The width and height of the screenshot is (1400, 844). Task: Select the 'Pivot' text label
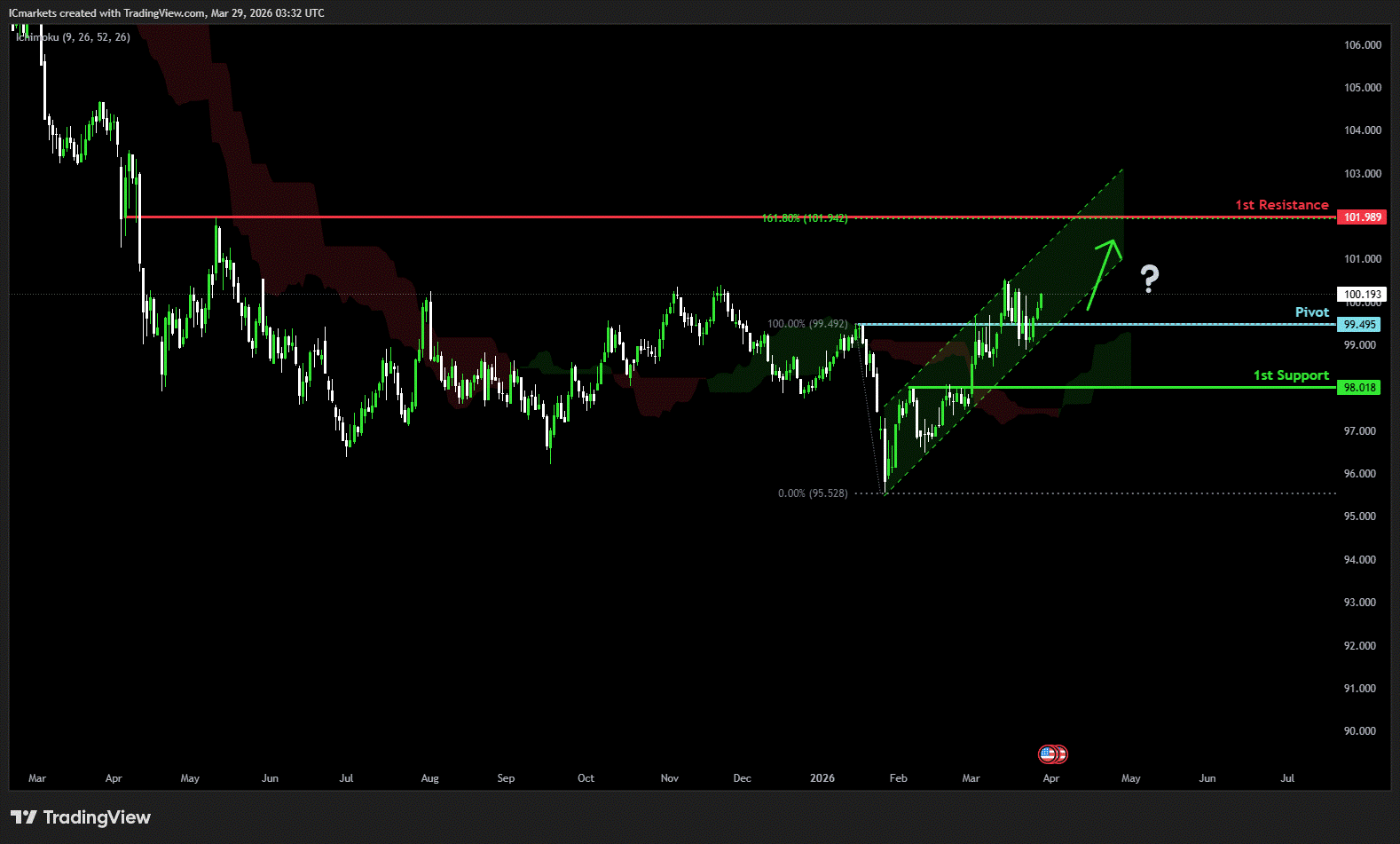(1311, 312)
